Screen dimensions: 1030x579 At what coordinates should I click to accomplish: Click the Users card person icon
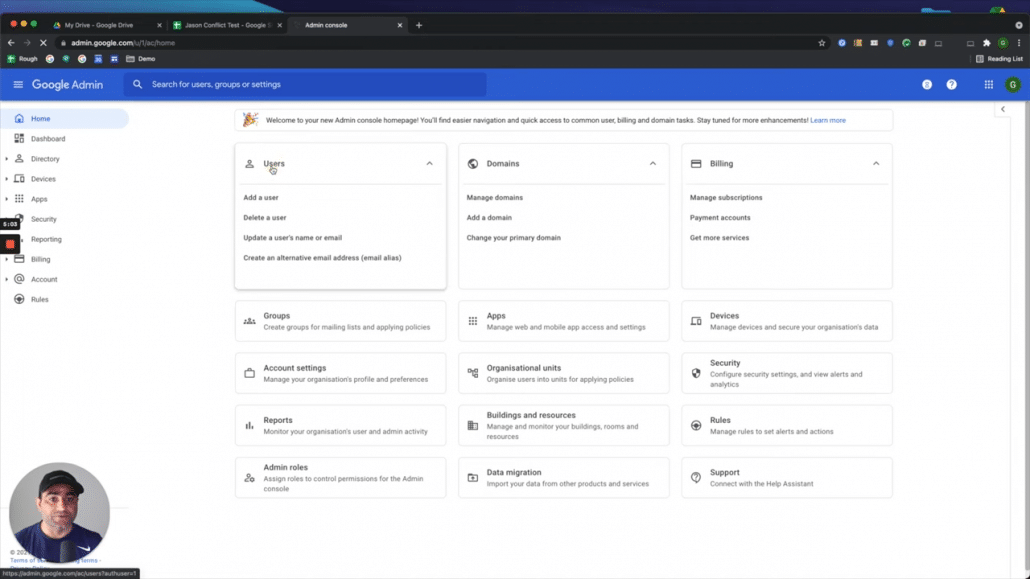[250, 164]
